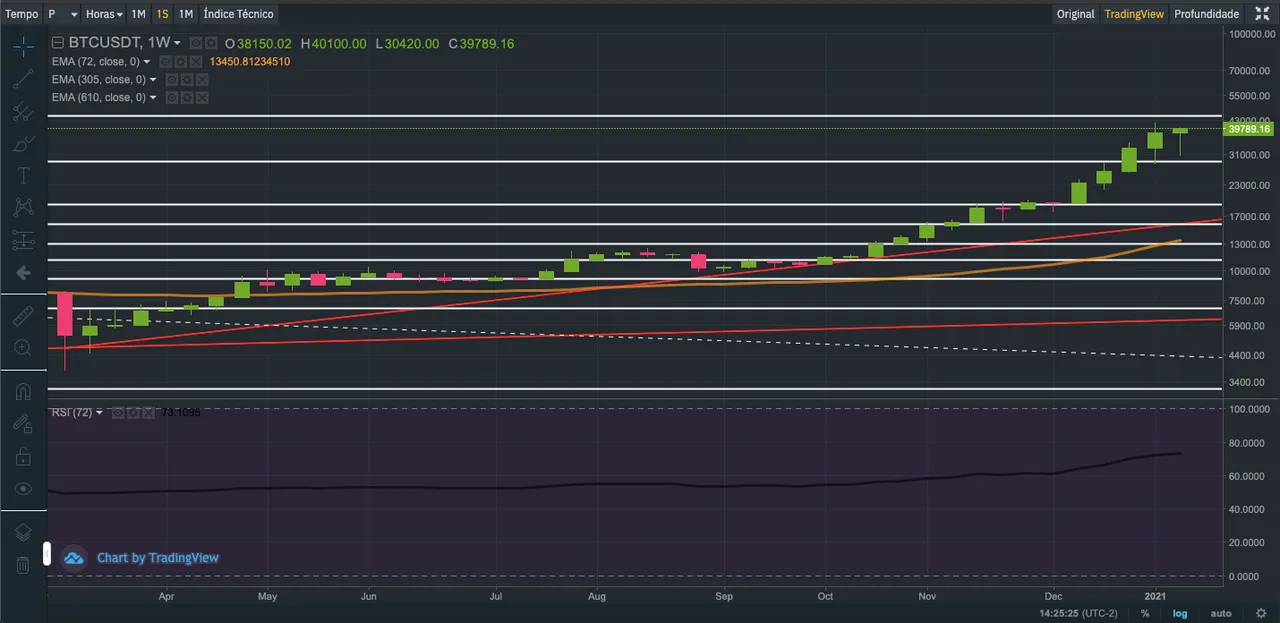Open the Horas timeframe dropdown
Screen dimensions: 1280x623
[x=104, y=14]
